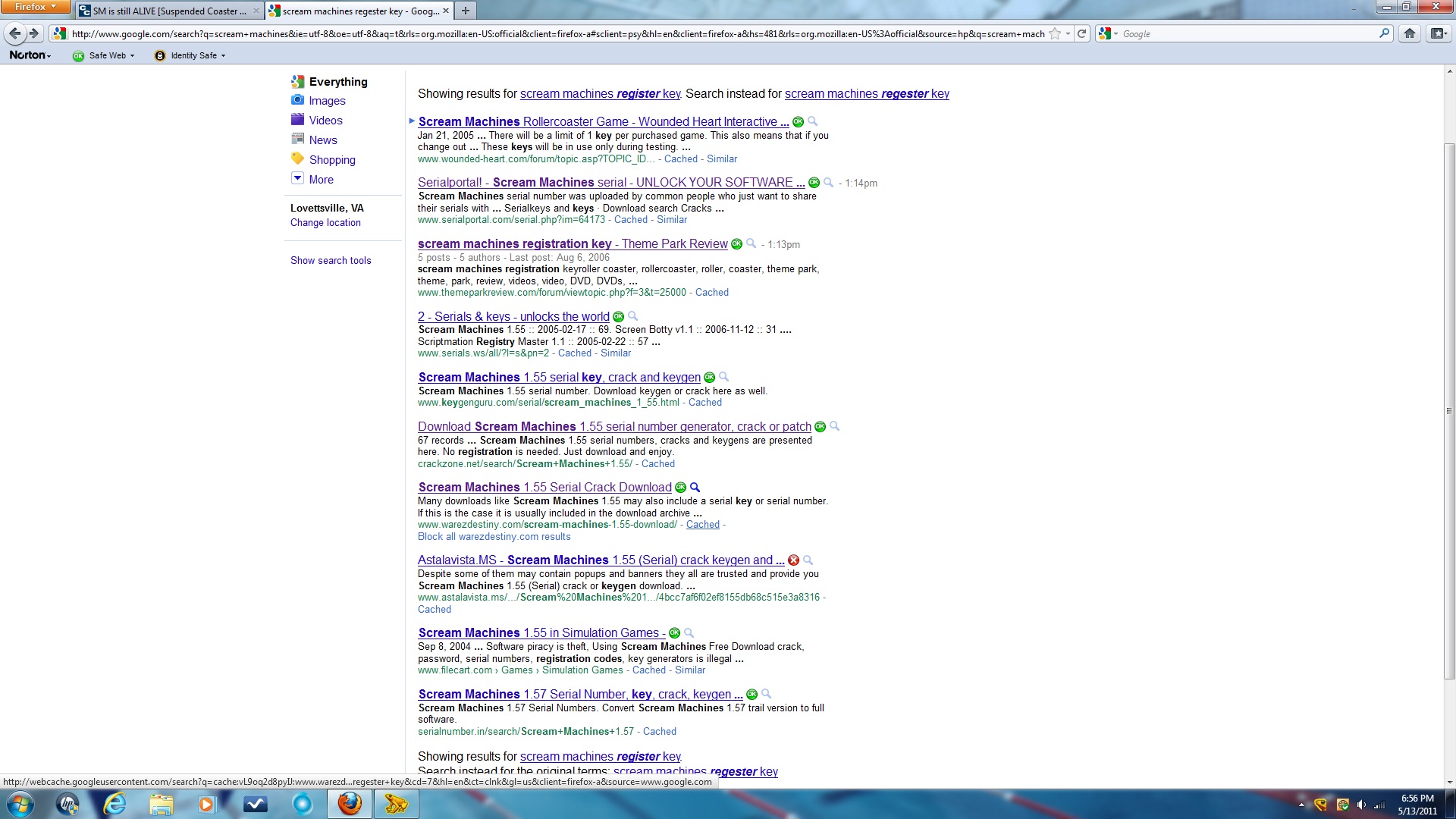Click Norton red warning badge on Astalavista result

[793, 560]
